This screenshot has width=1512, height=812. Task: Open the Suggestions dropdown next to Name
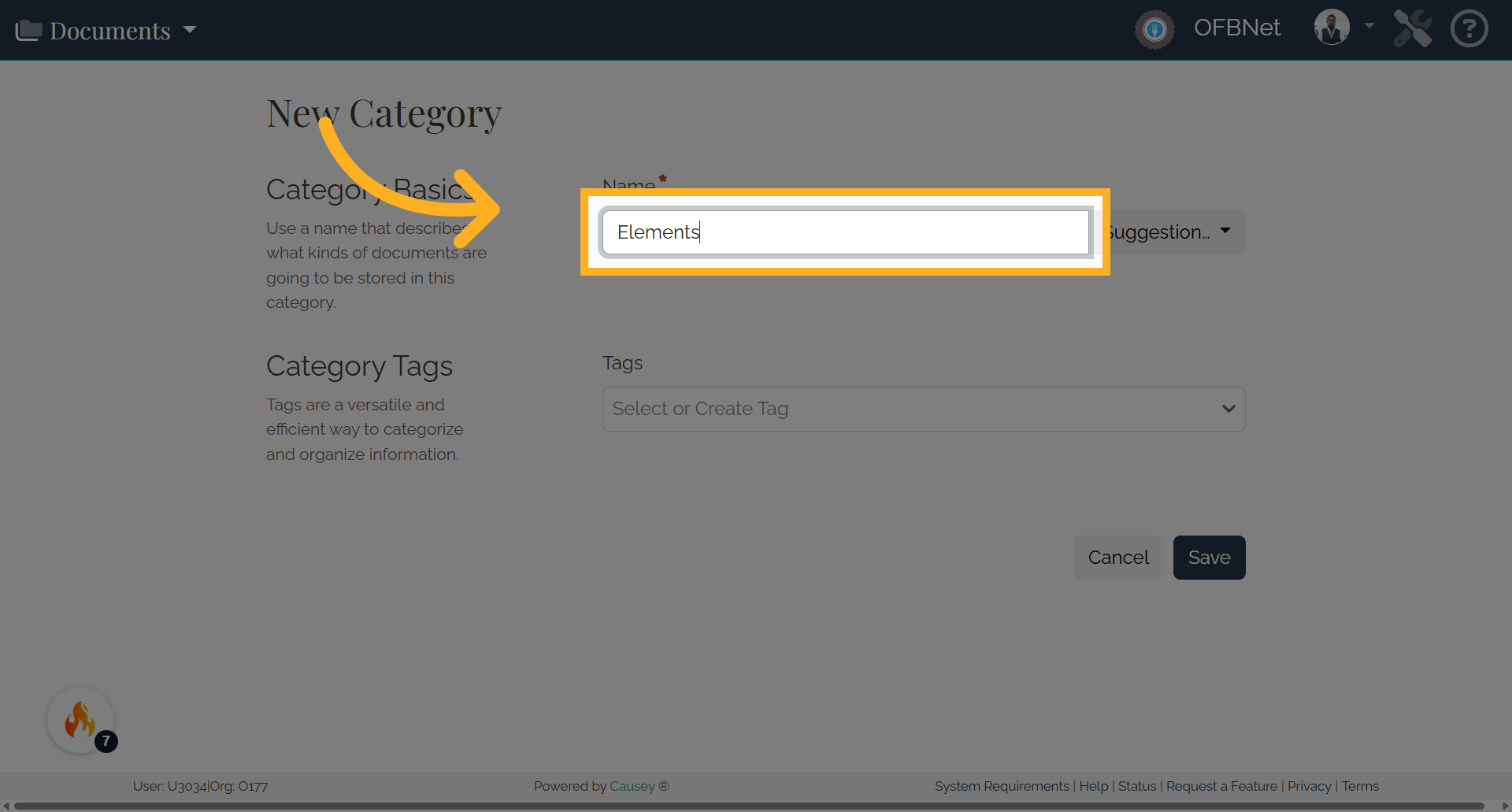point(1169,232)
